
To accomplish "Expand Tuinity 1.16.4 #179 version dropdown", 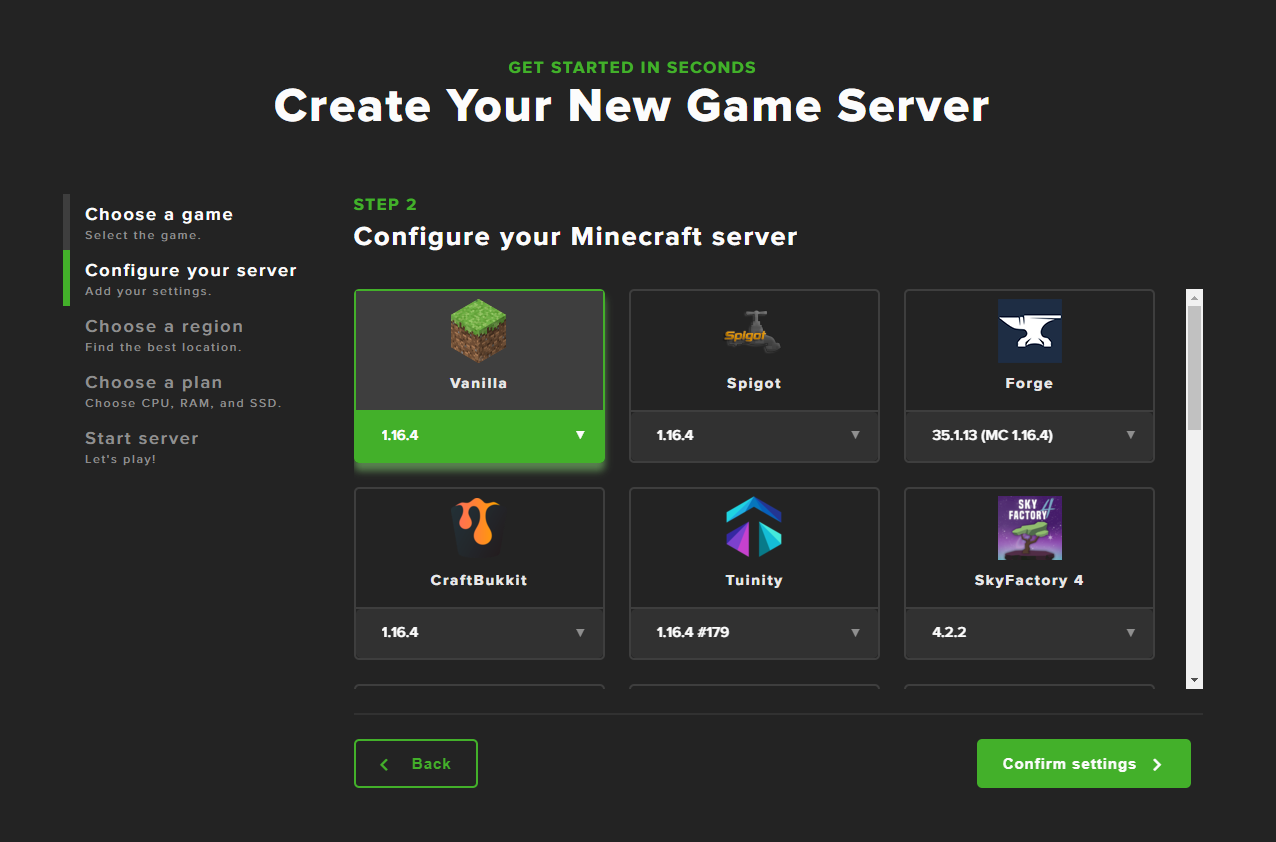I will [754, 633].
